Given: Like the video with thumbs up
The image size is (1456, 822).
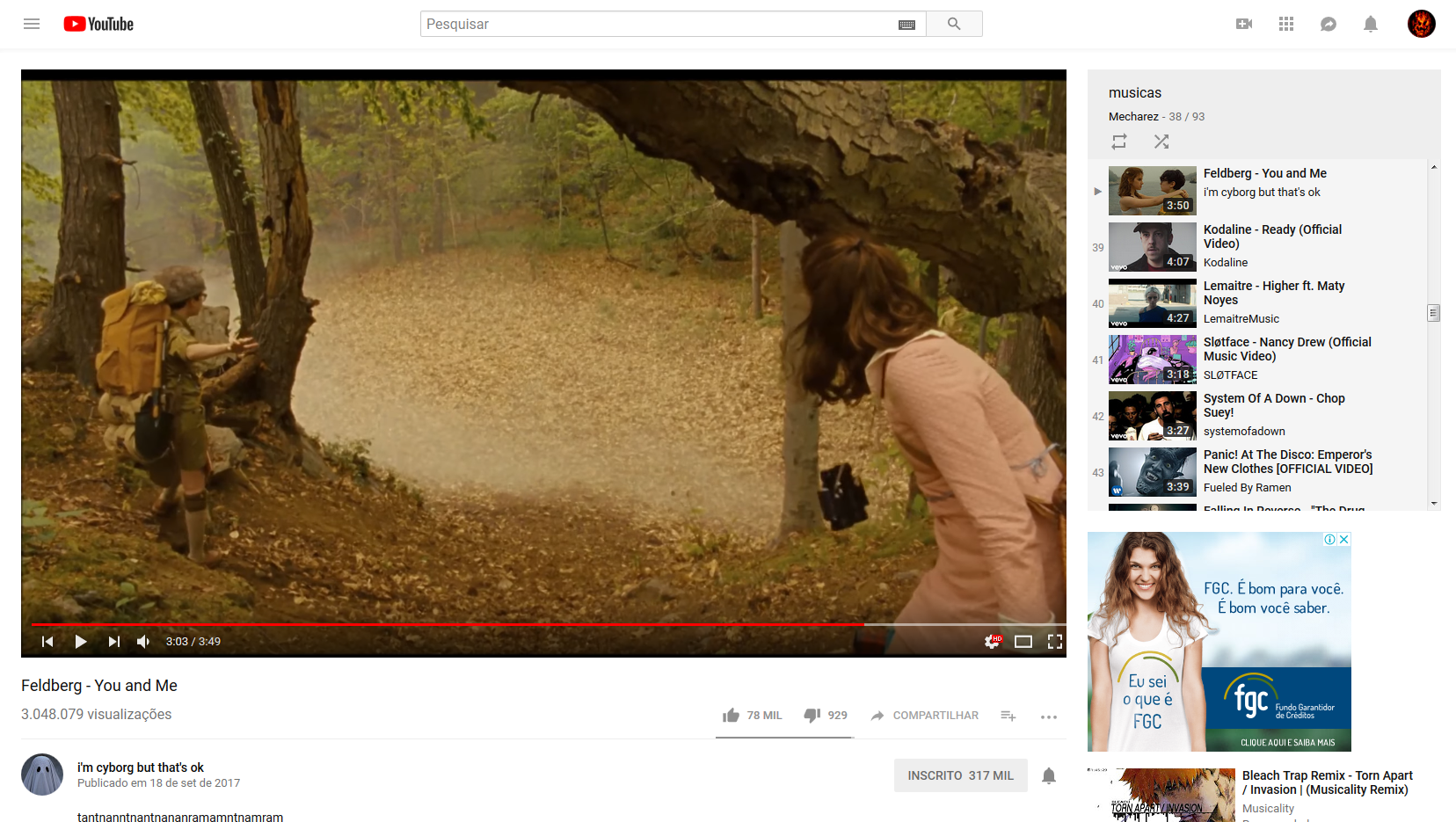Looking at the screenshot, I should pos(752,716).
